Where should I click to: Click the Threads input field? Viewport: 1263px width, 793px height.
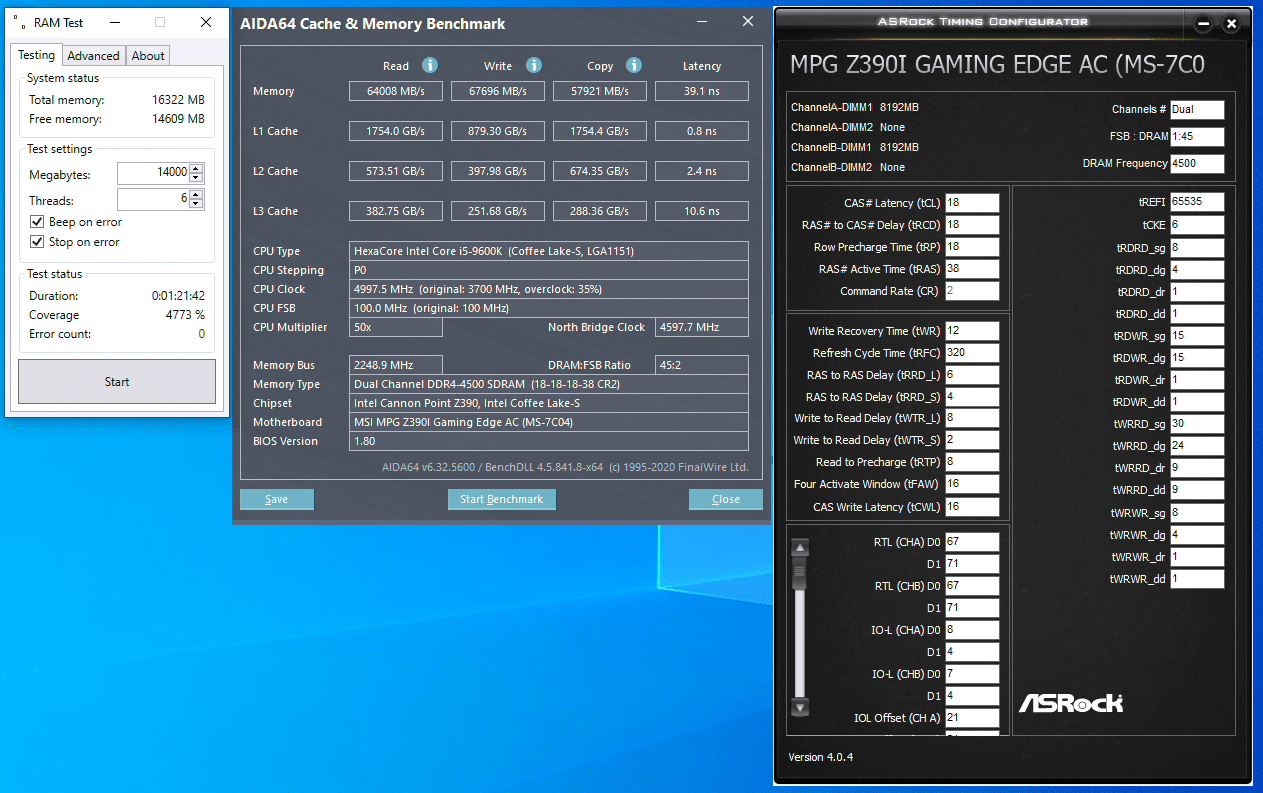[153, 200]
